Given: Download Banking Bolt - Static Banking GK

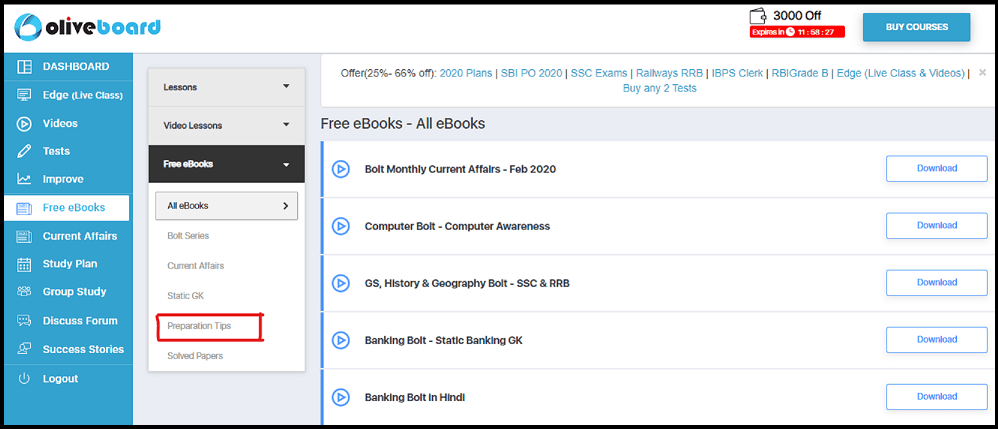Looking at the screenshot, I should click(x=937, y=339).
